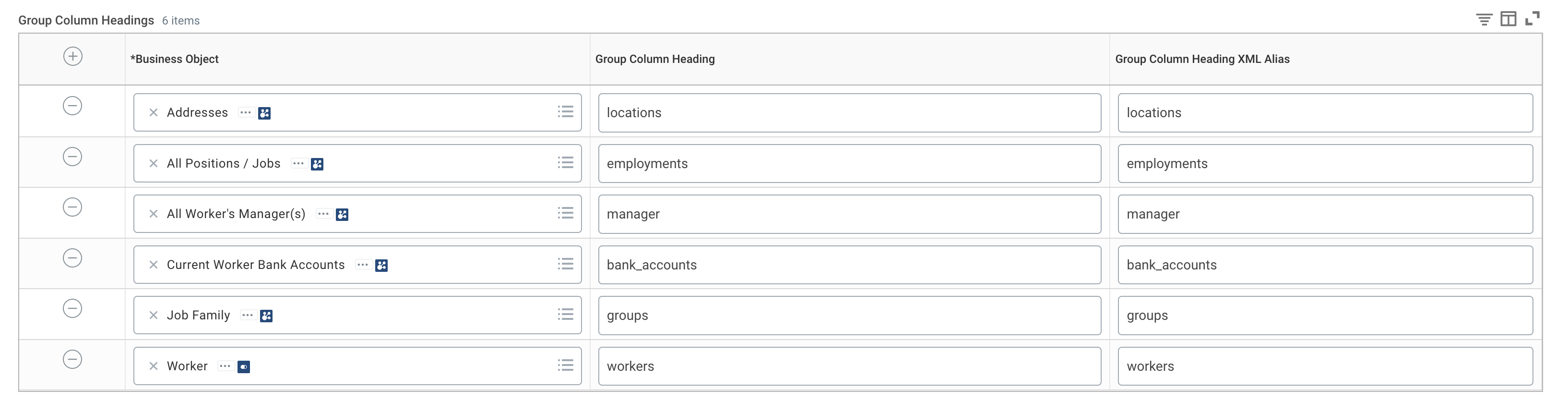Open related actions ellipsis for Job Family
1568x414 pixels.
(247, 315)
